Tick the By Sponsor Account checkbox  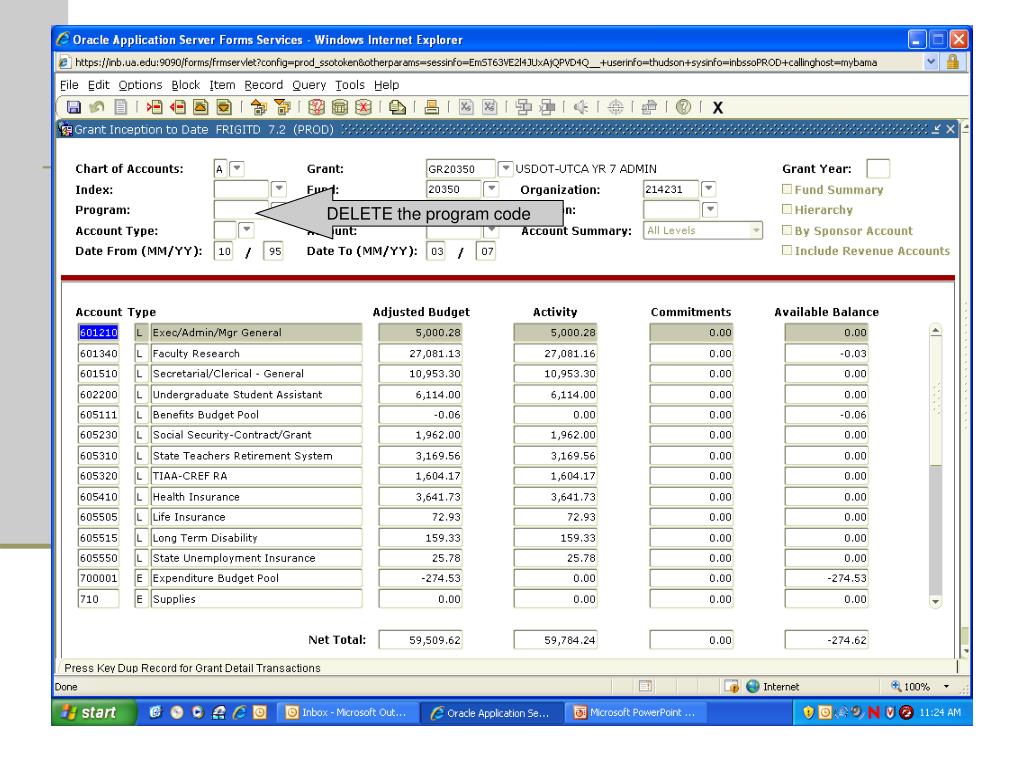click(787, 231)
